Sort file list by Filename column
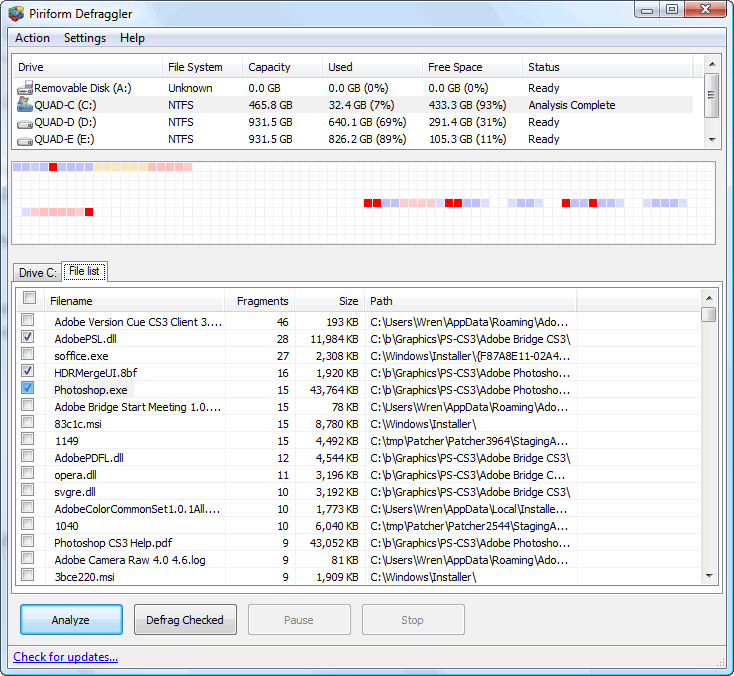This screenshot has height=676, width=734. coord(135,301)
